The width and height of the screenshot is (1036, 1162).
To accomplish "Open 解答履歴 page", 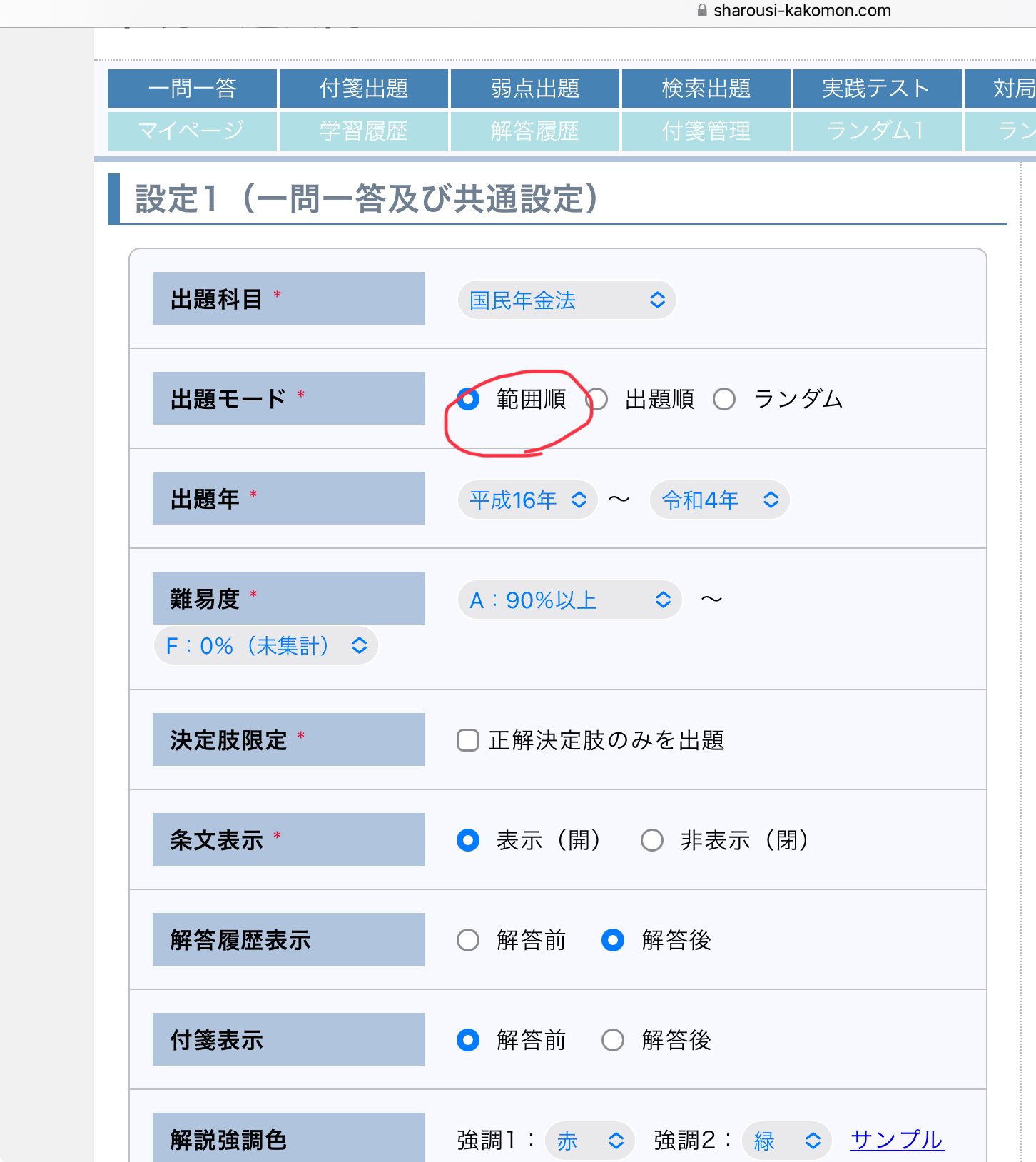I will (535, 131).
